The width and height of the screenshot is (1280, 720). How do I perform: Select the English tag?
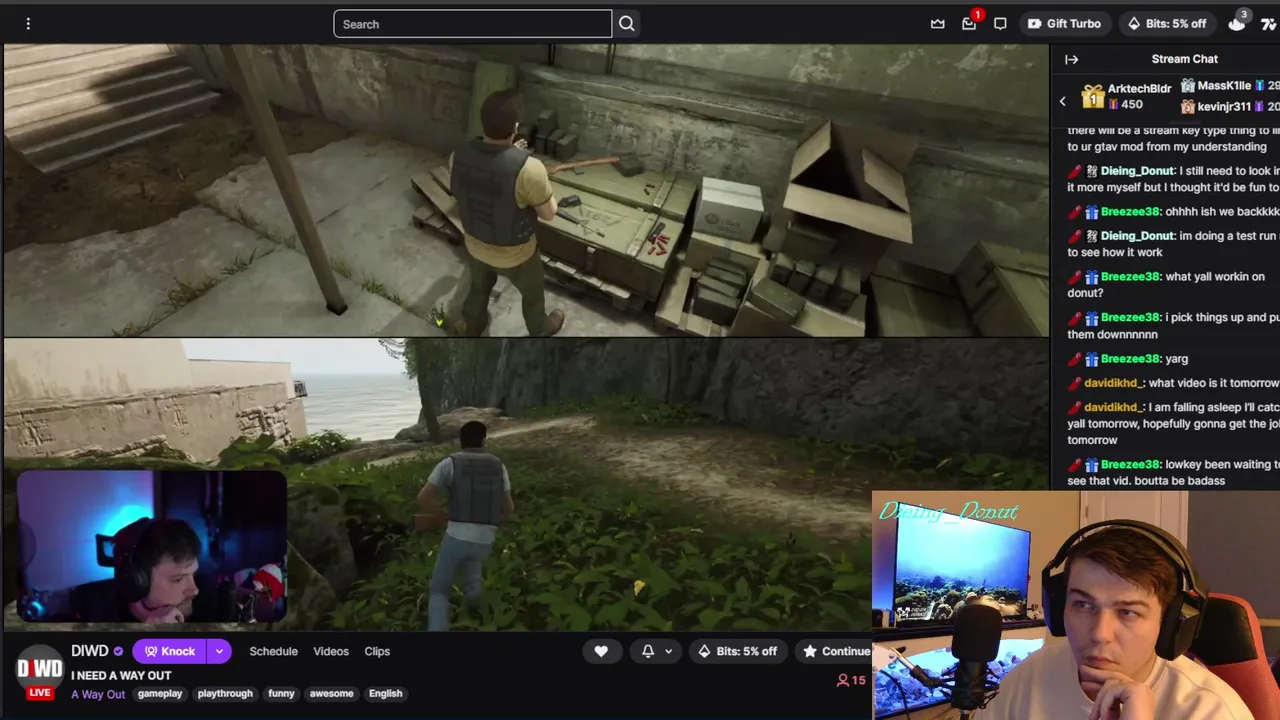385,693
